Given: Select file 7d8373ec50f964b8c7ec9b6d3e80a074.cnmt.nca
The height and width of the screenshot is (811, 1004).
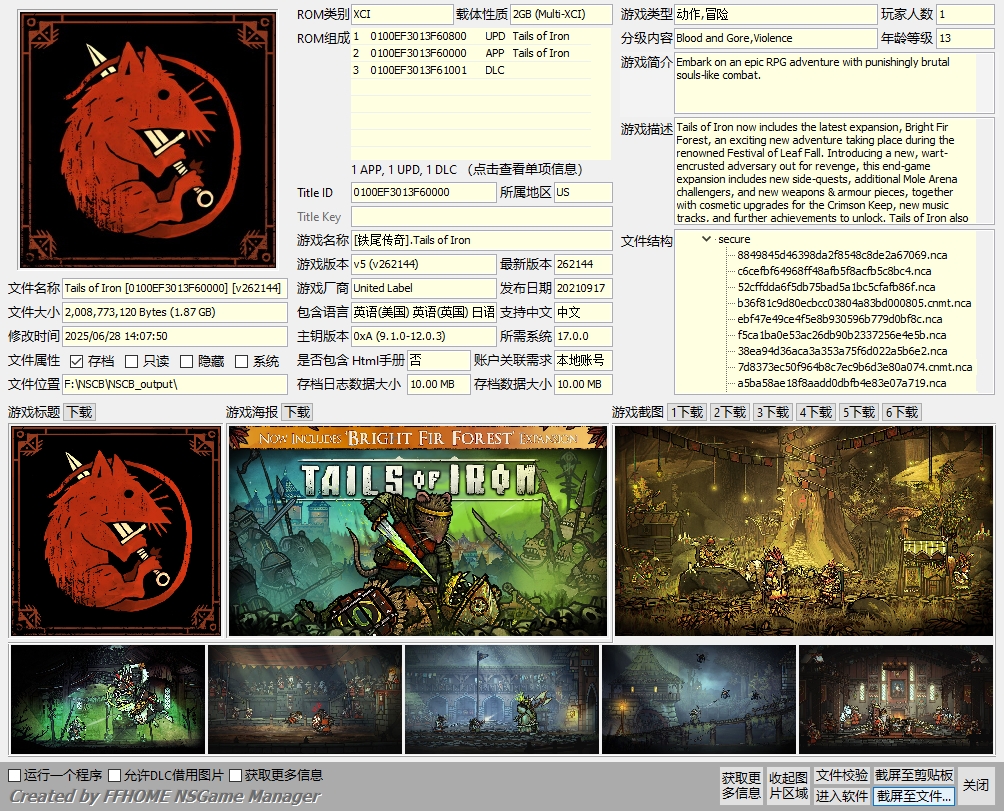Looking at the screenshot, I should (855, 367).
